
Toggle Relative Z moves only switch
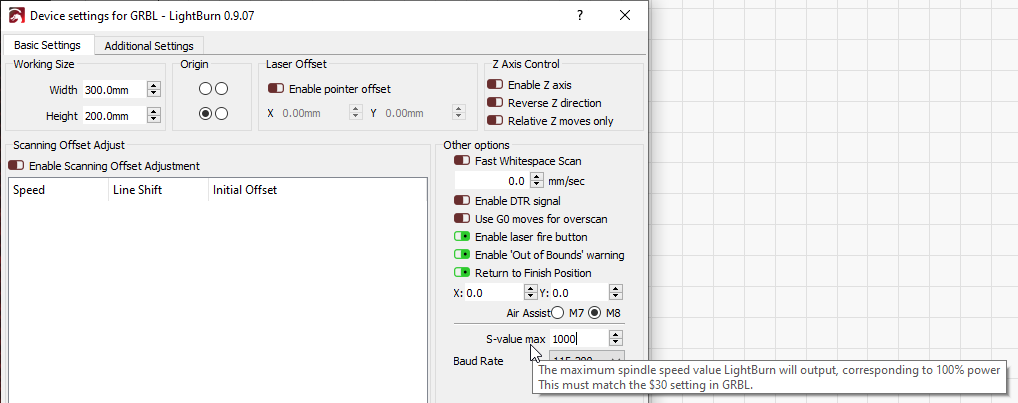495,121
